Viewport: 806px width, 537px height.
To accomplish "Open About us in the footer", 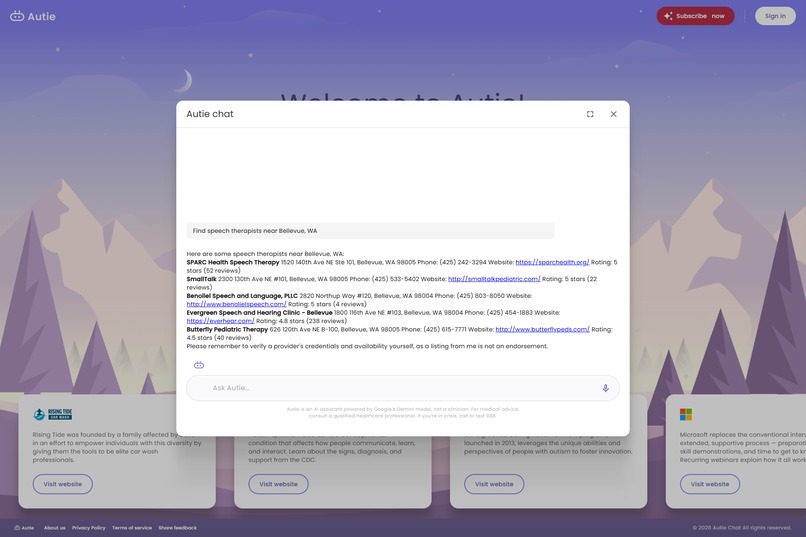I will point(54,528).
